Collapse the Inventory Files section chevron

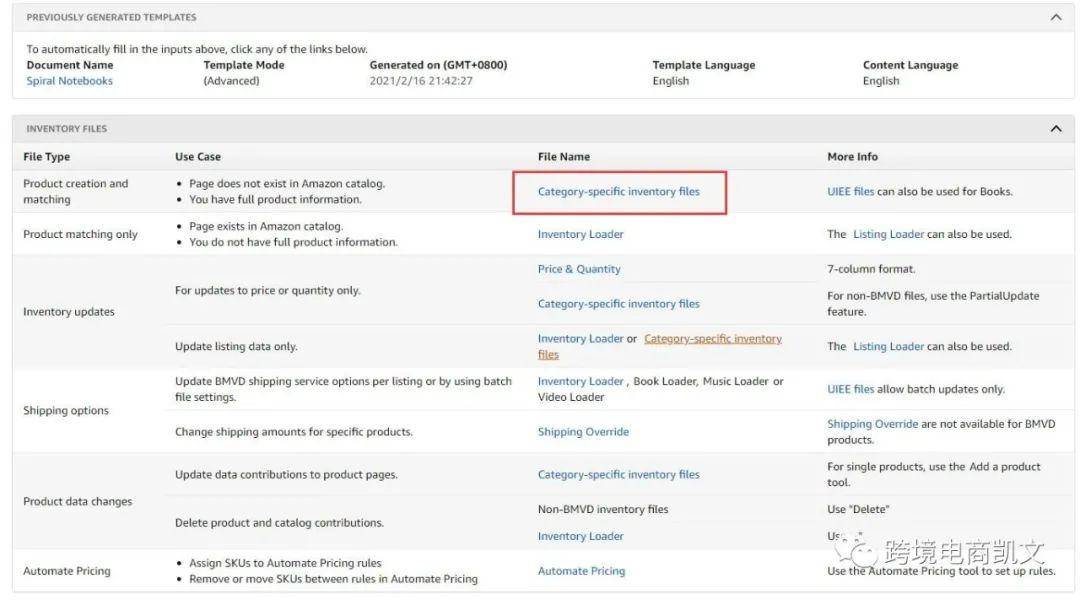tap(1056, 129)
